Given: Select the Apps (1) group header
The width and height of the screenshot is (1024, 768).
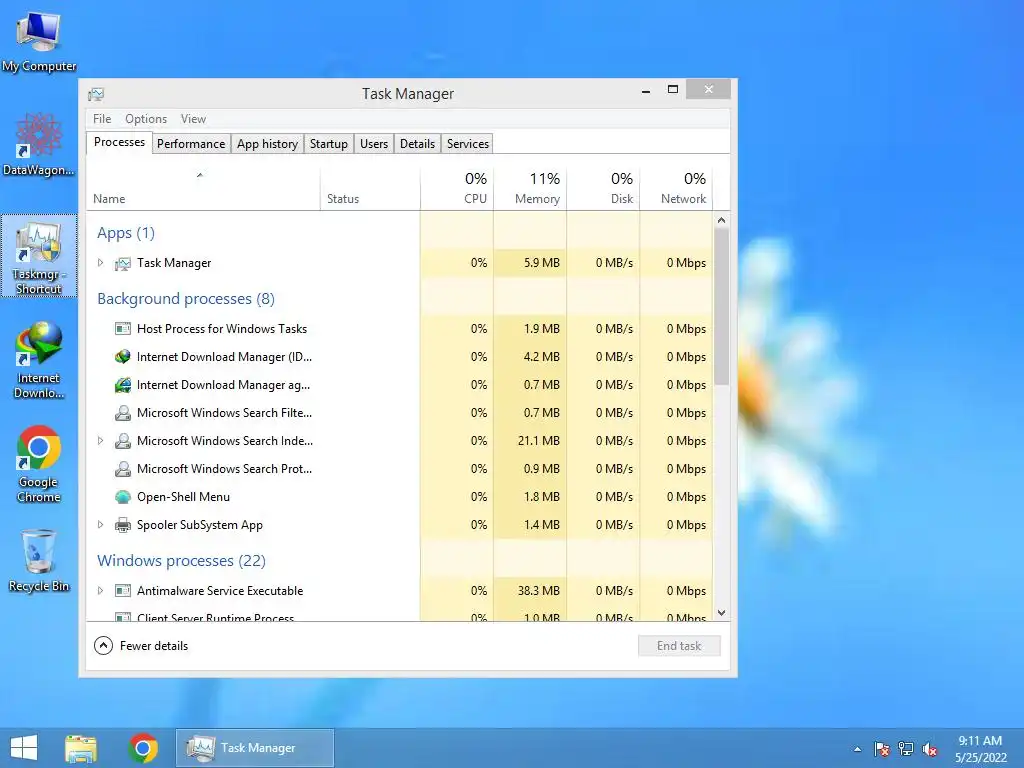Looking at the screenshot, I should coord(126,233).
